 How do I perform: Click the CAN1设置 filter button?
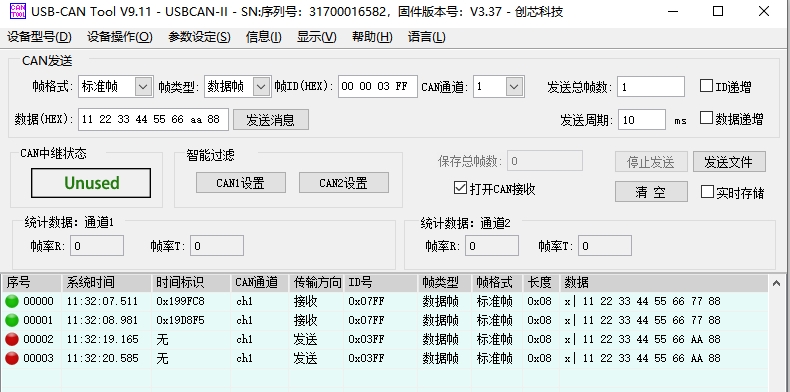241,183
